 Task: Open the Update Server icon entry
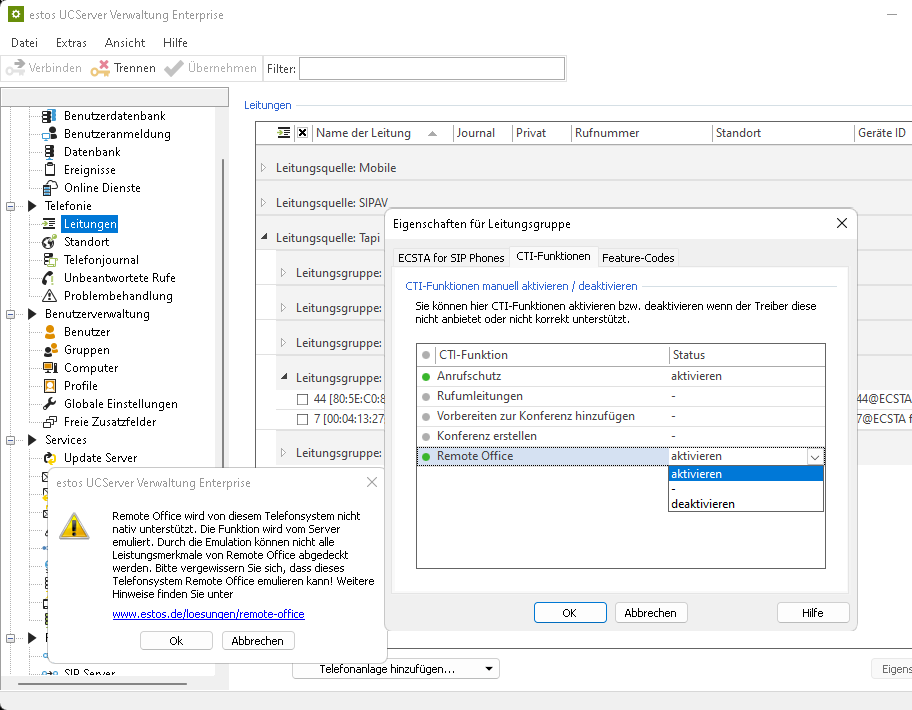[49, 458]
